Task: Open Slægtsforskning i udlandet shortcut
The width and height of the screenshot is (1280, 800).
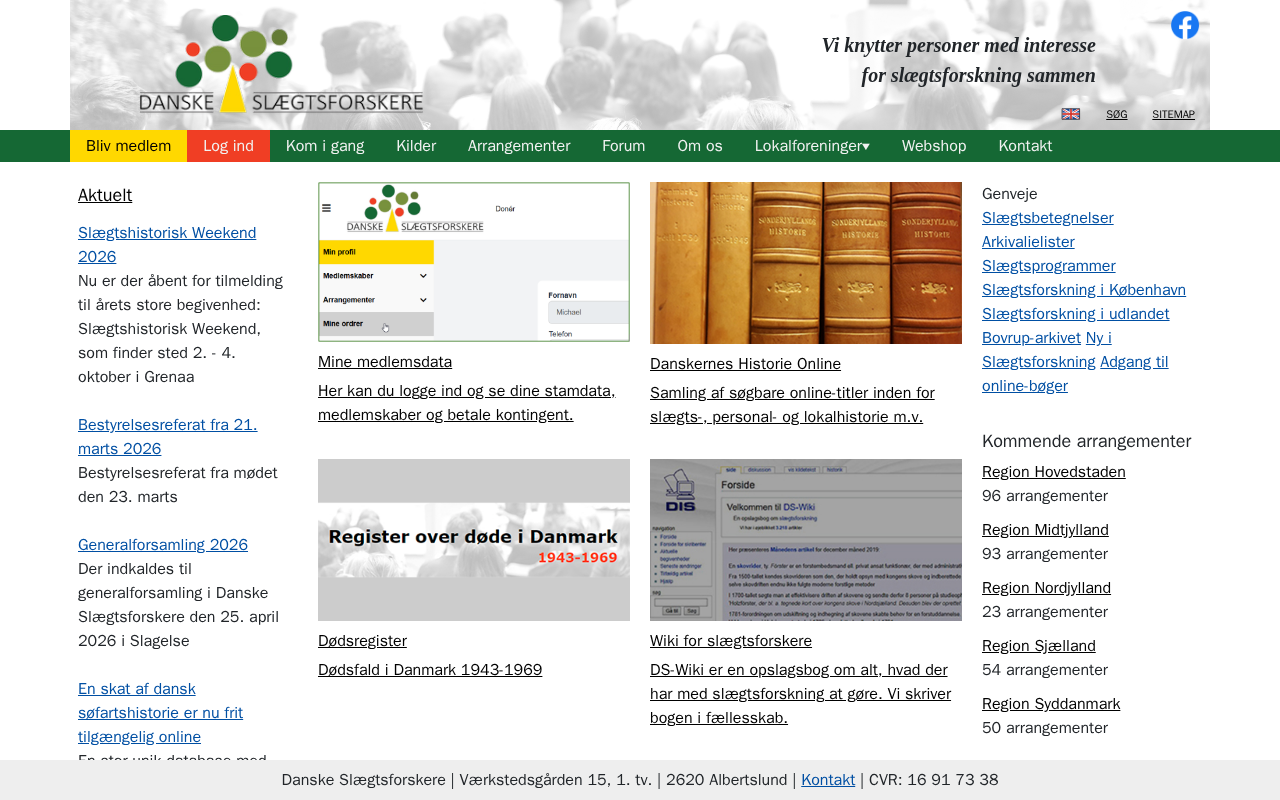Action: 1076,314
